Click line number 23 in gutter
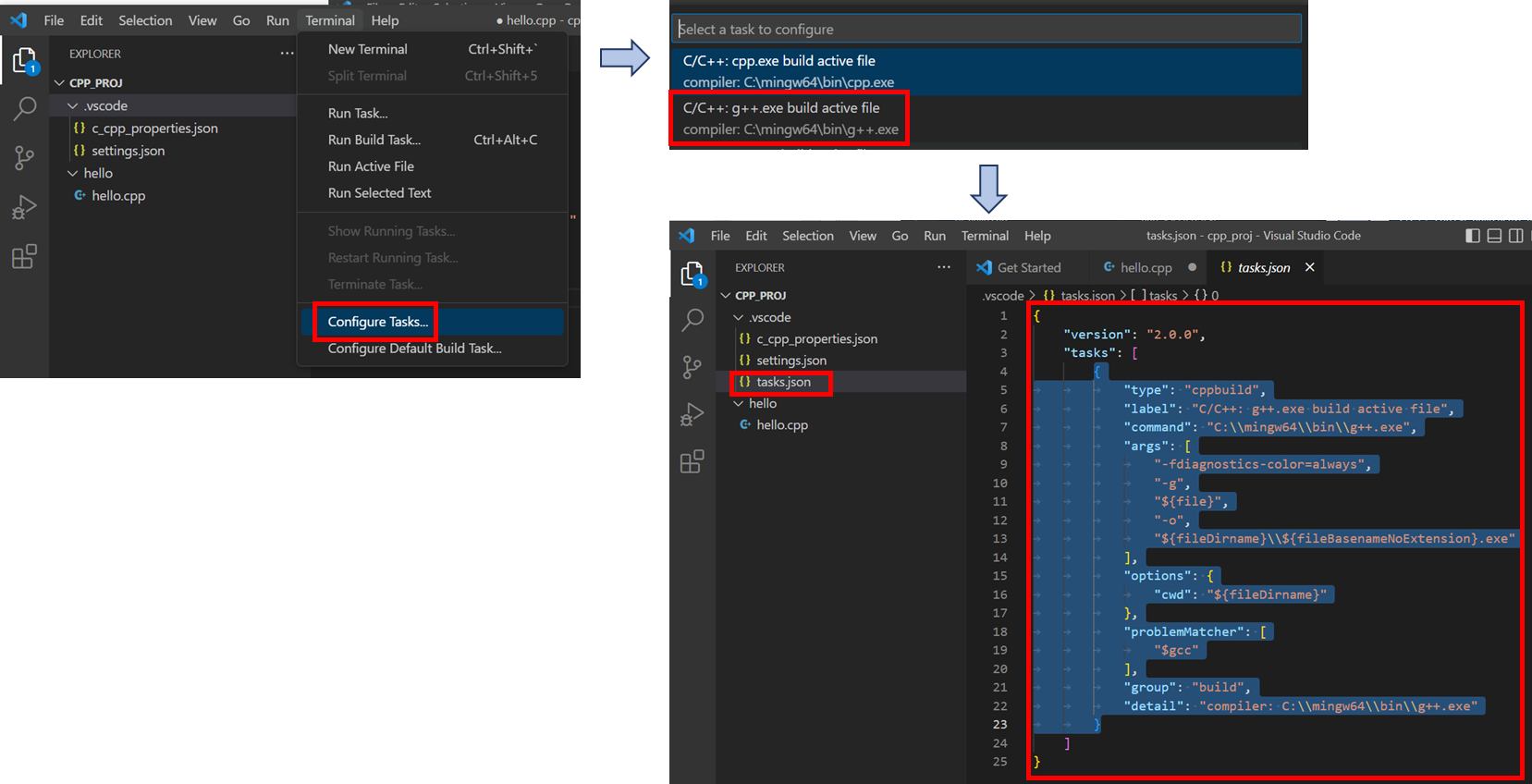The height and width of the screenshot is (784, 1532). tap(1000, 725)
